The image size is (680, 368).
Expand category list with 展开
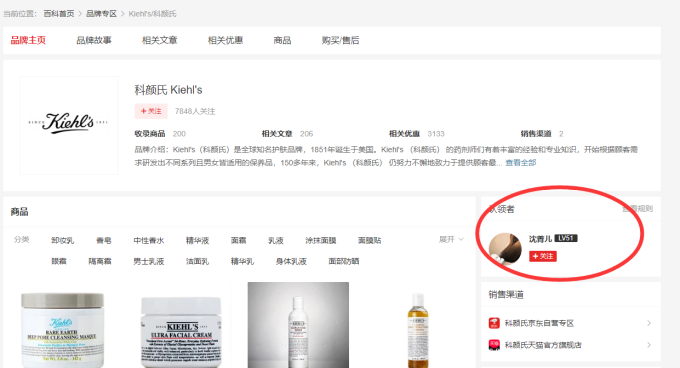pyautogui.click(x=451, y=239)
